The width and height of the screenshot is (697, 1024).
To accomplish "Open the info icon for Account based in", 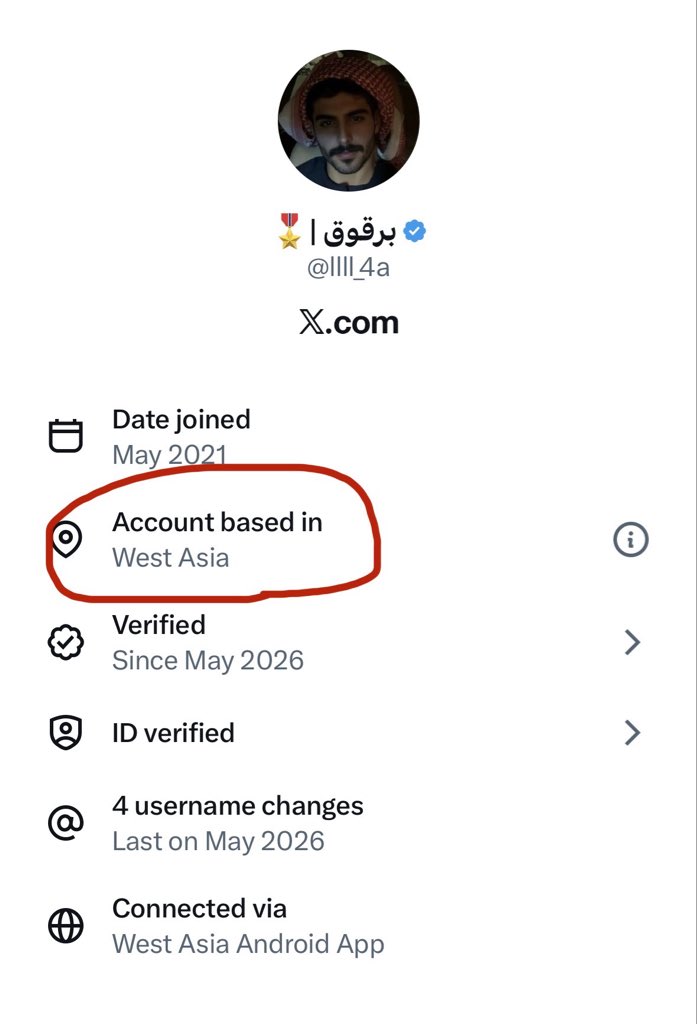I will pyautogui.click(x=630, y=539).
